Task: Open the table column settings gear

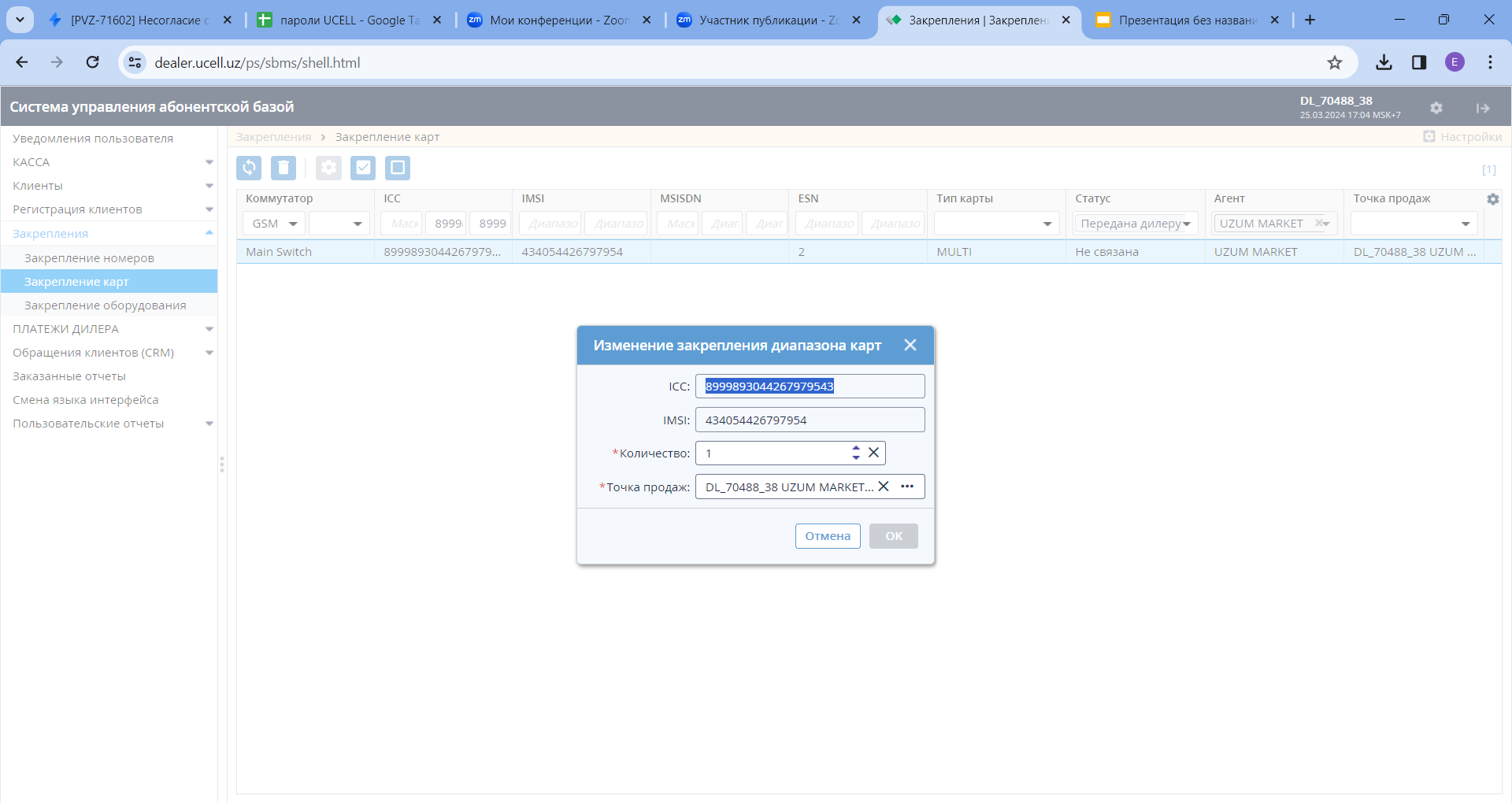Action: point(1493,199)
